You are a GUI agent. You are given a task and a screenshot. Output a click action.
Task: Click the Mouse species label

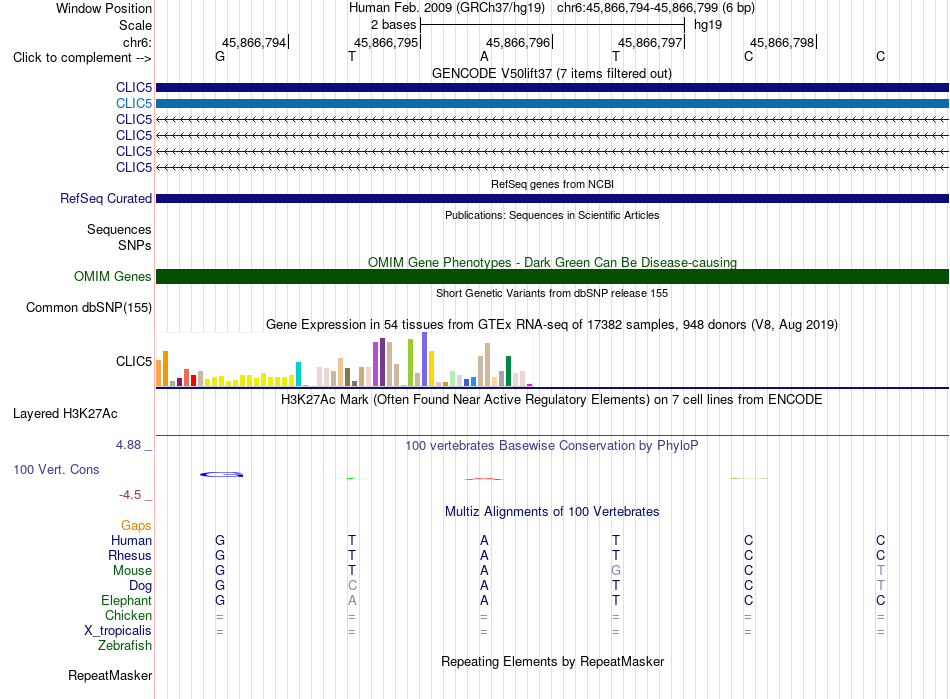point(132,571)
